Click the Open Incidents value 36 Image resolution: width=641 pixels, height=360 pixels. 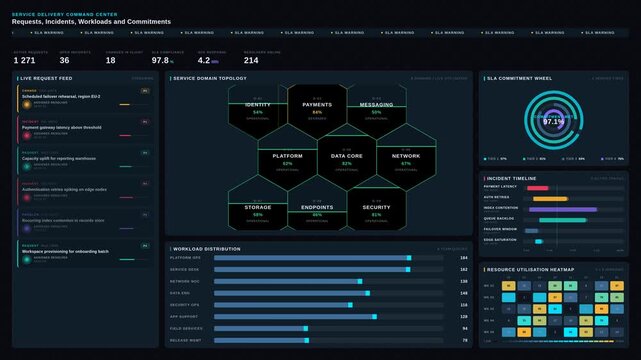point(64,60)
